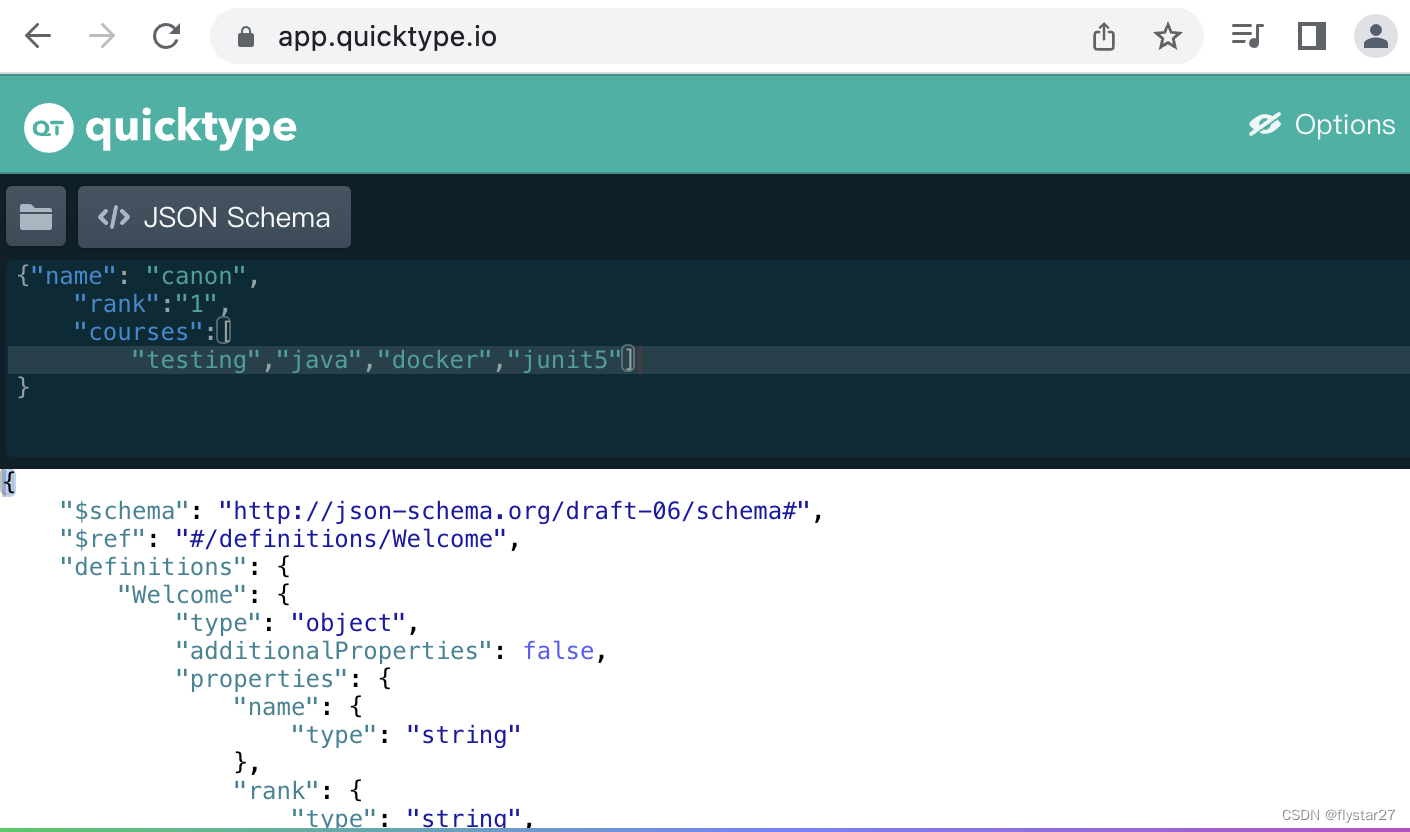Click the "#/definitions/Welcome" value

coord(341,539)
